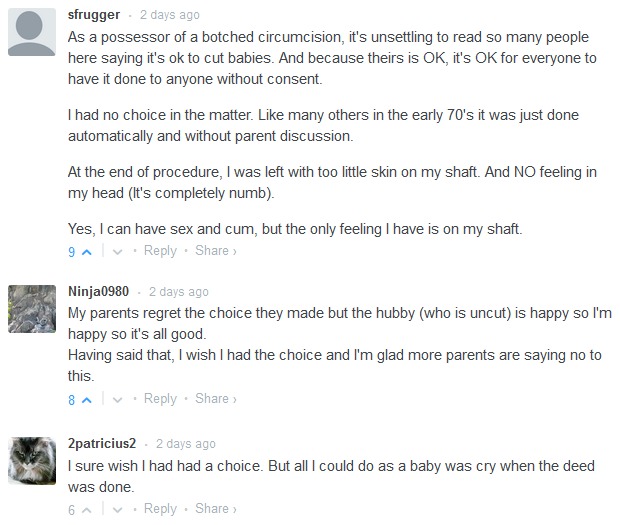620x525 pixels.
Task: Open sfrugger's comment timestamp permalink
Action: click(169, 15)
